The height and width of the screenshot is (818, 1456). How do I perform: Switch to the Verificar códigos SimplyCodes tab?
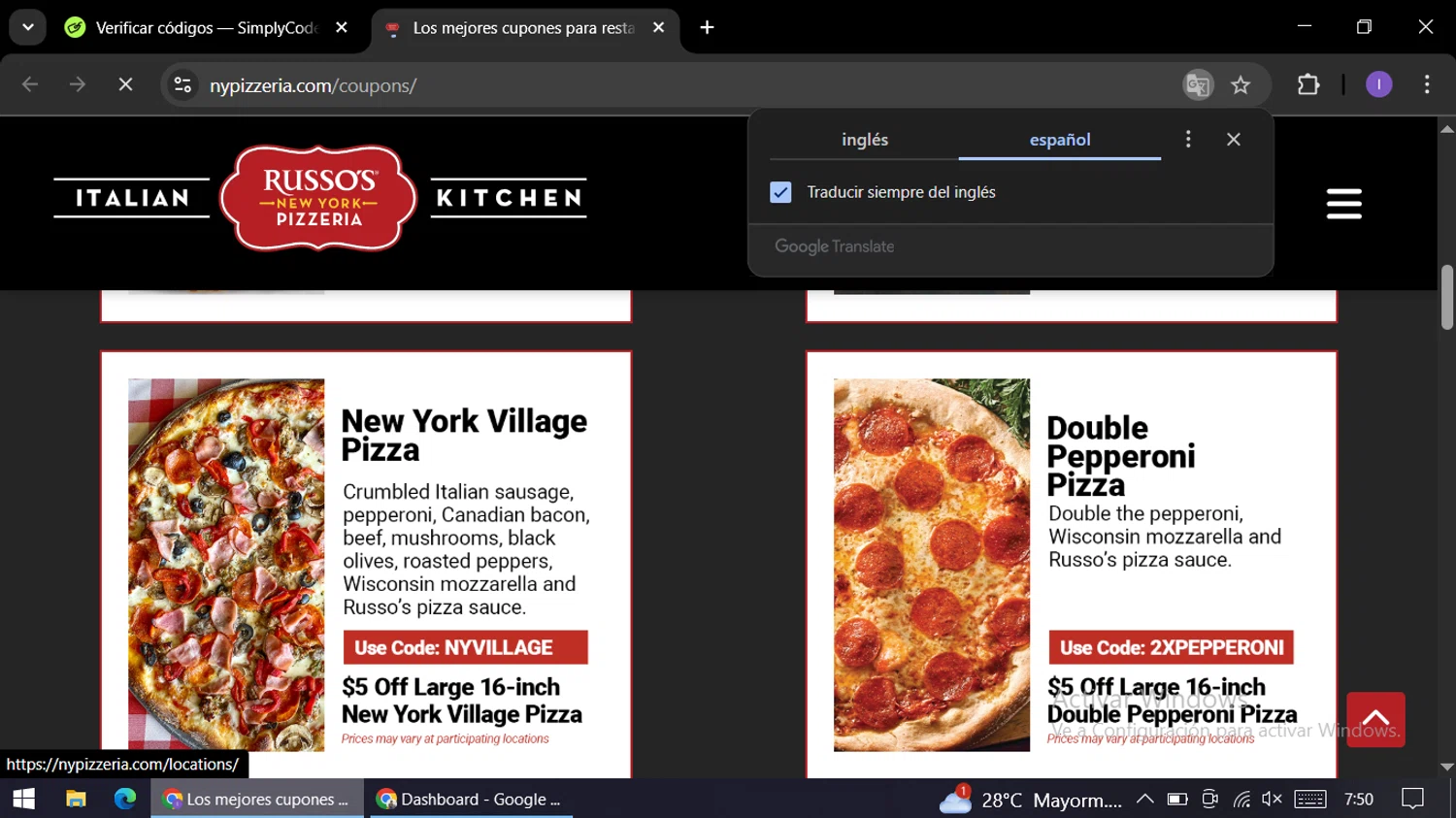click(206, 28)
